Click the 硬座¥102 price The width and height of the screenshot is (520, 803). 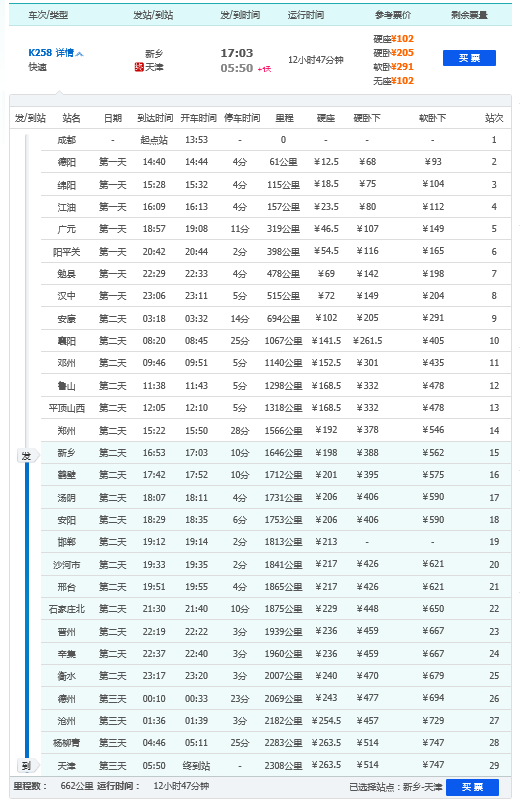(393, 39)
